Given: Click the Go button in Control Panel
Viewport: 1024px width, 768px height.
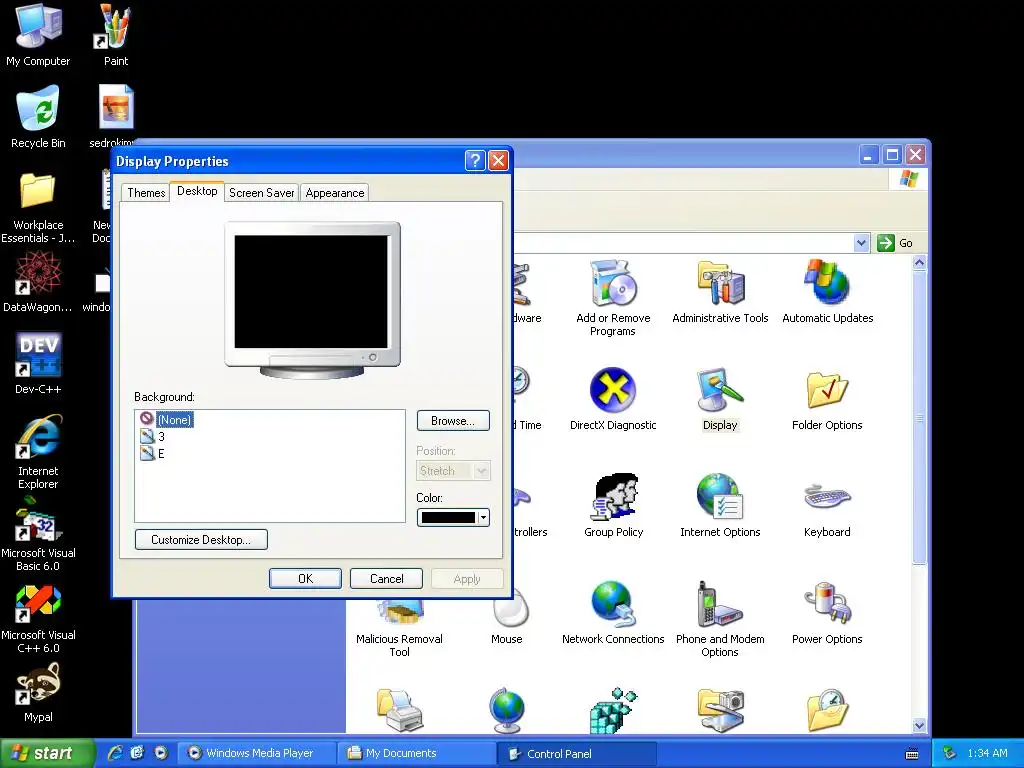Looking at the screenshot, I should 895,243.
